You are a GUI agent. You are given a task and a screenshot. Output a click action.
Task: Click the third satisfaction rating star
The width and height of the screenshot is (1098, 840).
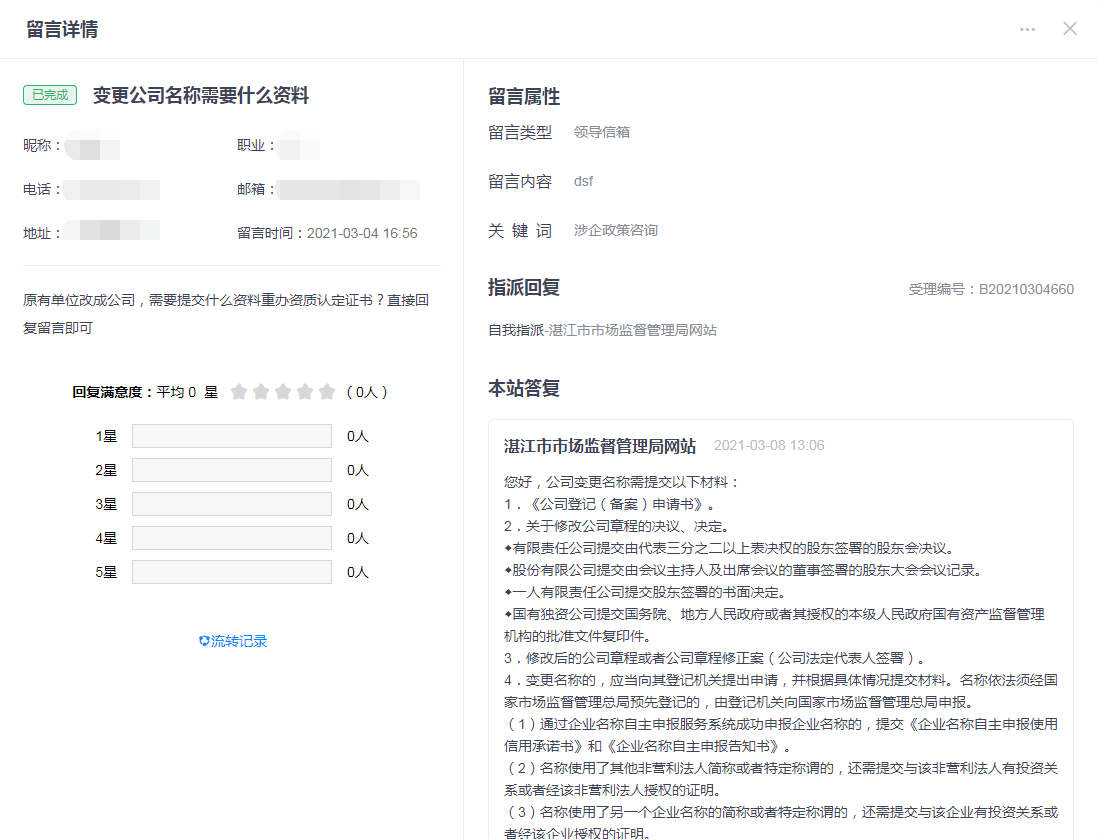283,392
